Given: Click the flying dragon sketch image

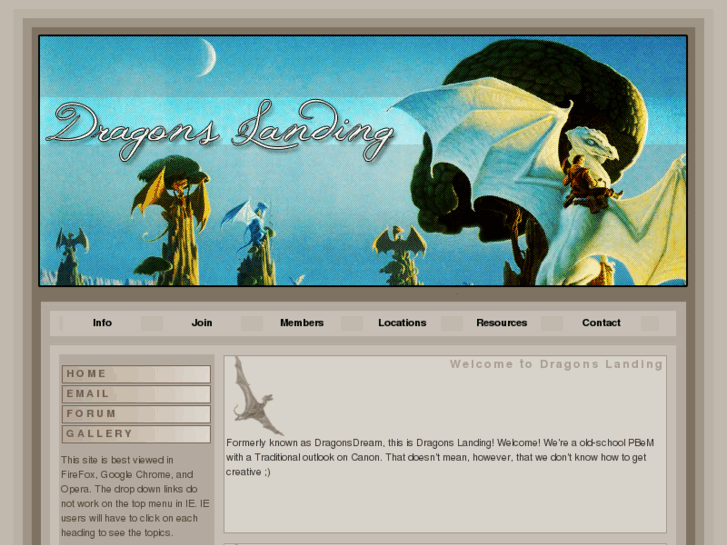Looking at the screenshot, I should (257, 396).
